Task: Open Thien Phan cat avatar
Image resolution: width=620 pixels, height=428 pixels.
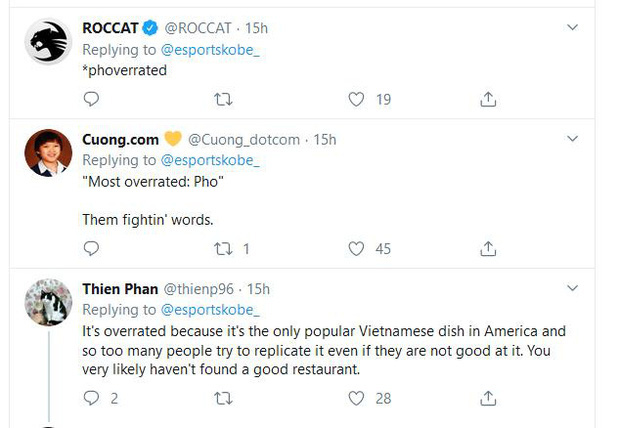Action: coord(48,302)
